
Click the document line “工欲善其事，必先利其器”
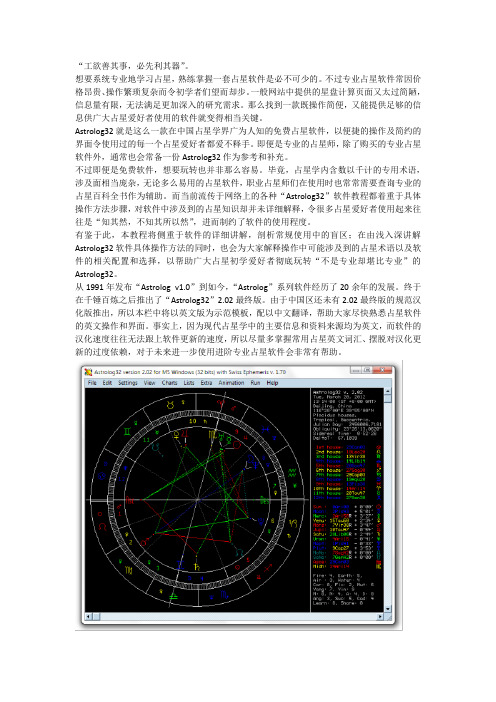tap(133, 66)
